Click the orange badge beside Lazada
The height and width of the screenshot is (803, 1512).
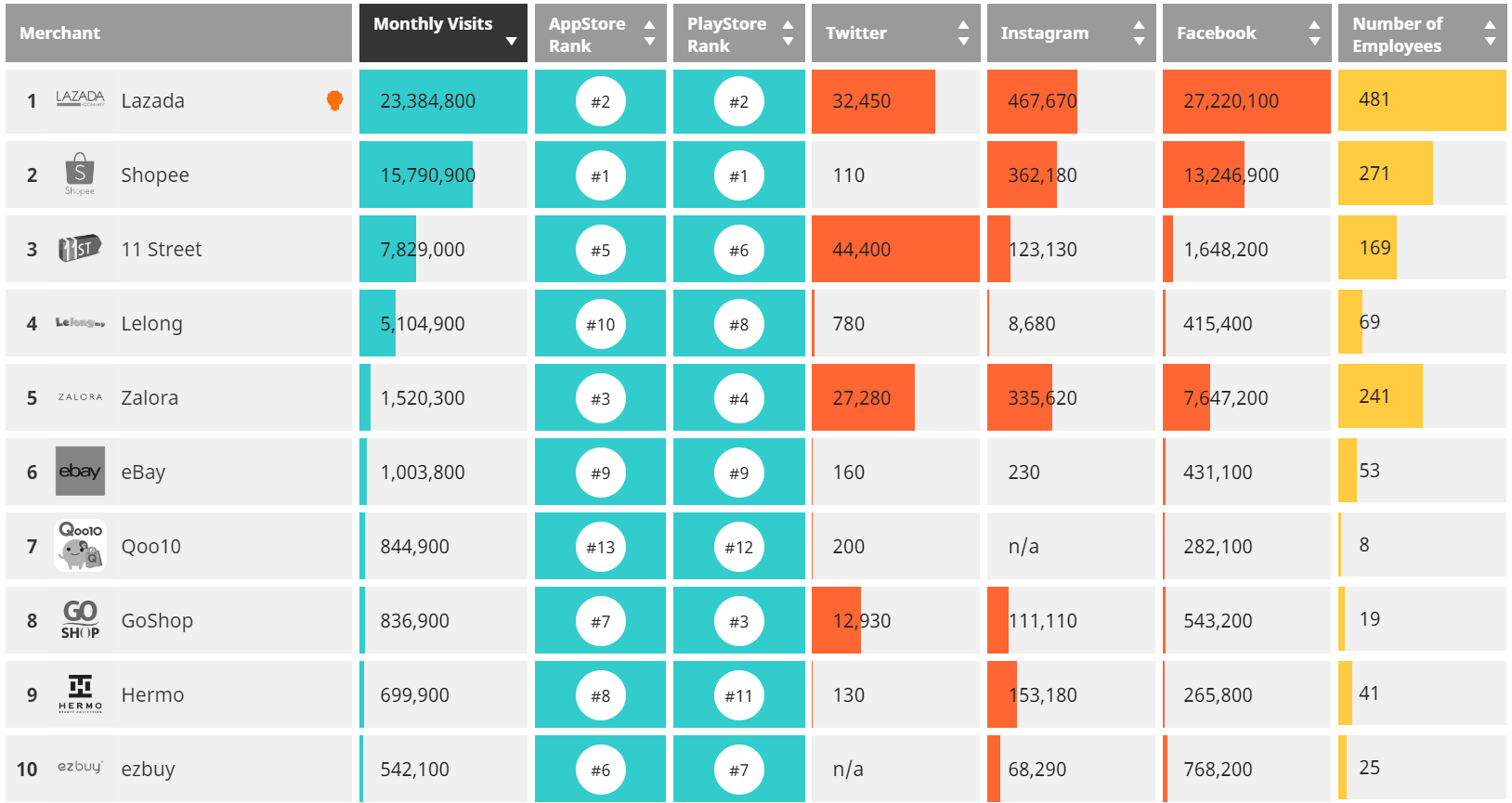pyautogui.click(x=335, y=100)
